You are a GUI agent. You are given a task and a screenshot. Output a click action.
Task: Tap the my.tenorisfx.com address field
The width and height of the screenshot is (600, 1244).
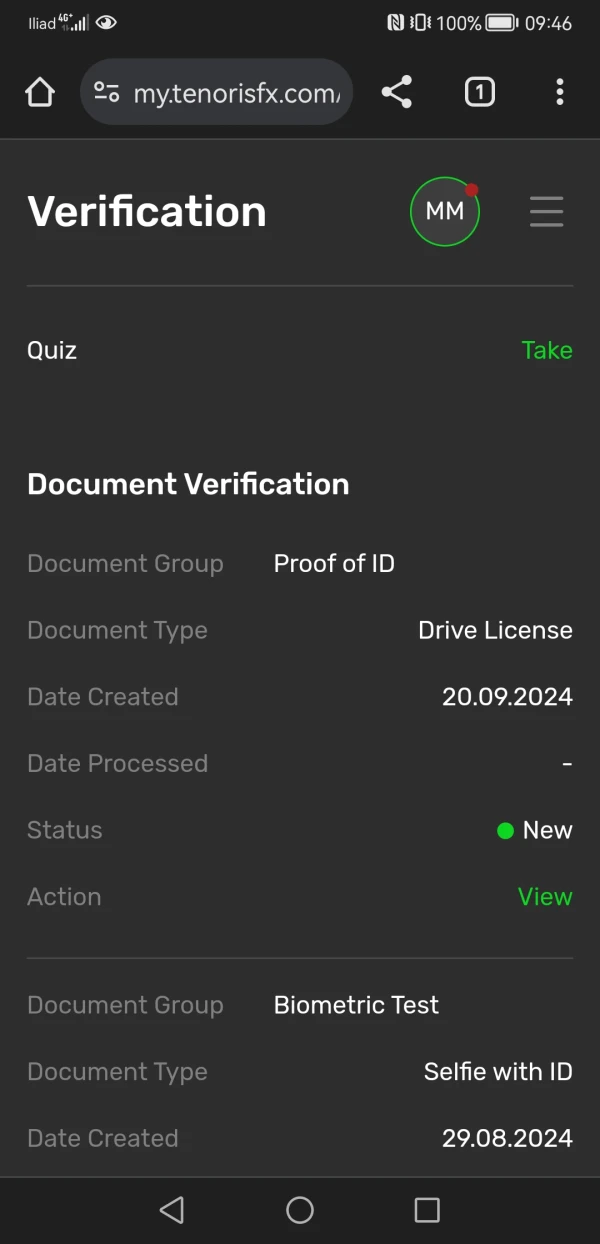[236, 93]
